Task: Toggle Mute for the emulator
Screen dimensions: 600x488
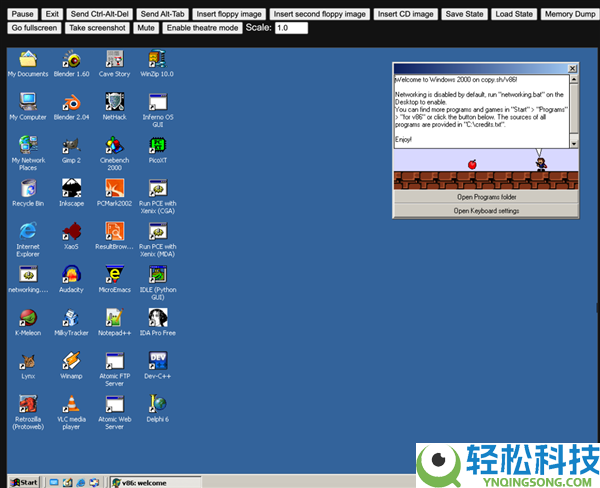Action: coord(146,28)
